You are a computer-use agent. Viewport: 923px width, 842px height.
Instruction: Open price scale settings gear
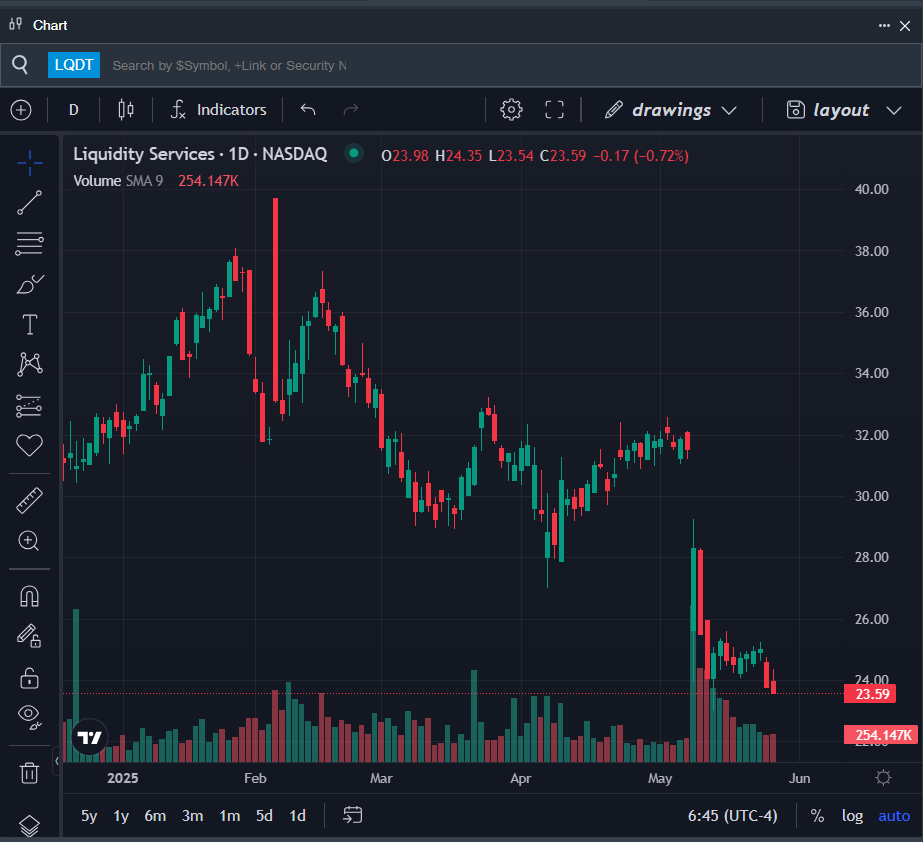click(x=883, y=778)
